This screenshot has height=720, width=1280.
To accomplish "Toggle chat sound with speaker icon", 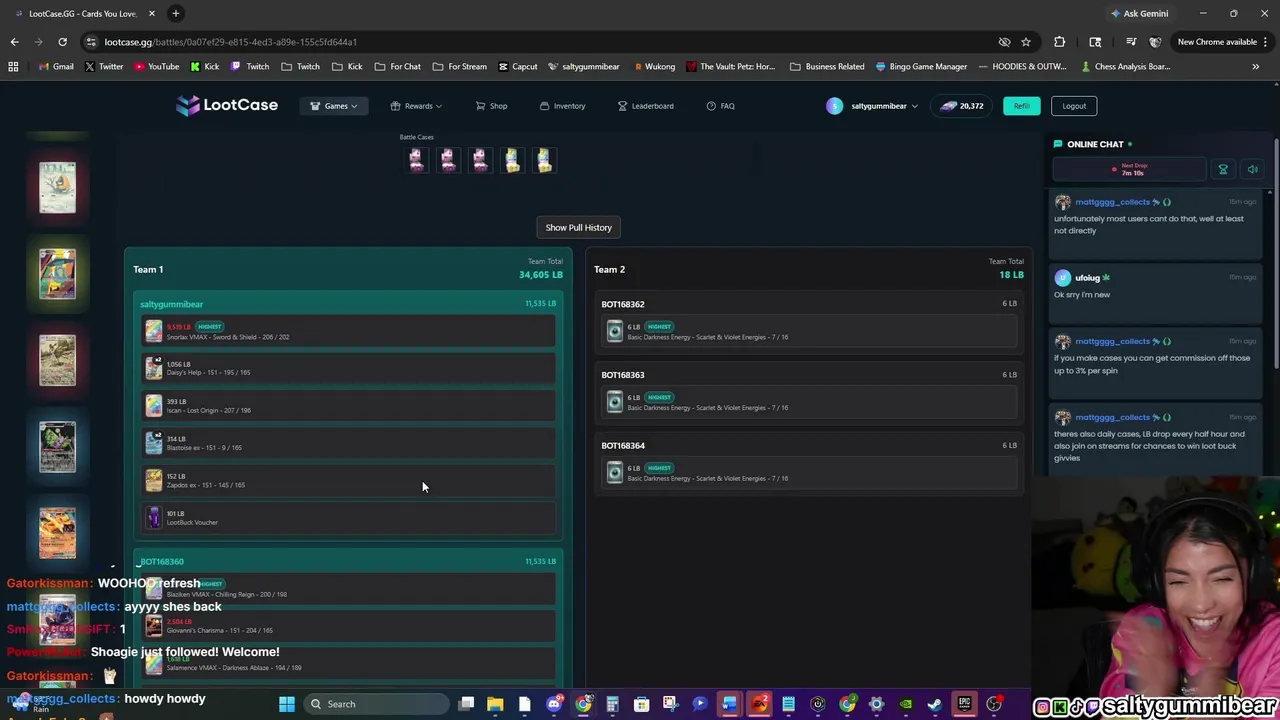I will [x=1252, y=170].
